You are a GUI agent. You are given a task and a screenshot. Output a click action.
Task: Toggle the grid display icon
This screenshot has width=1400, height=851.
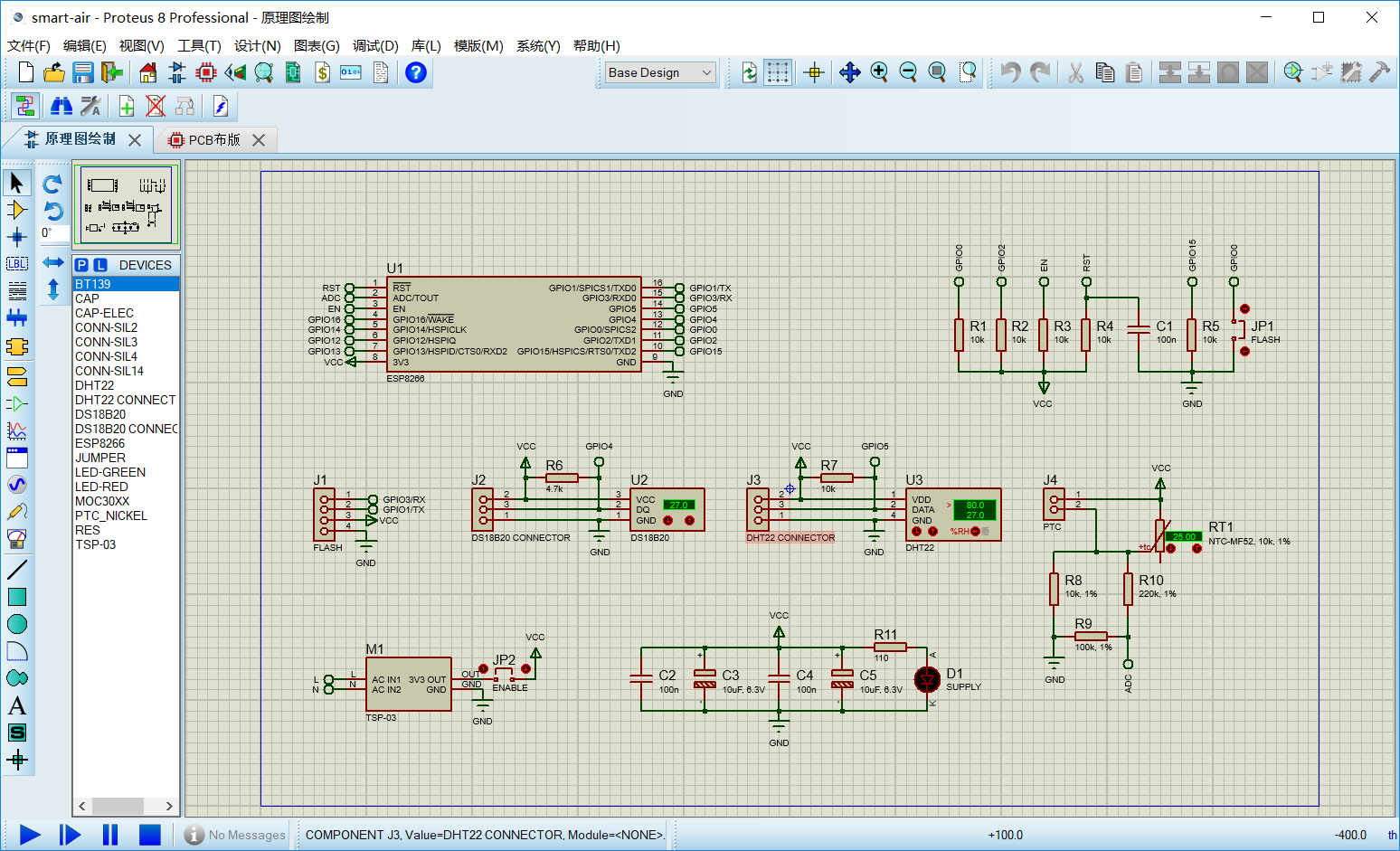click(778, 72)
